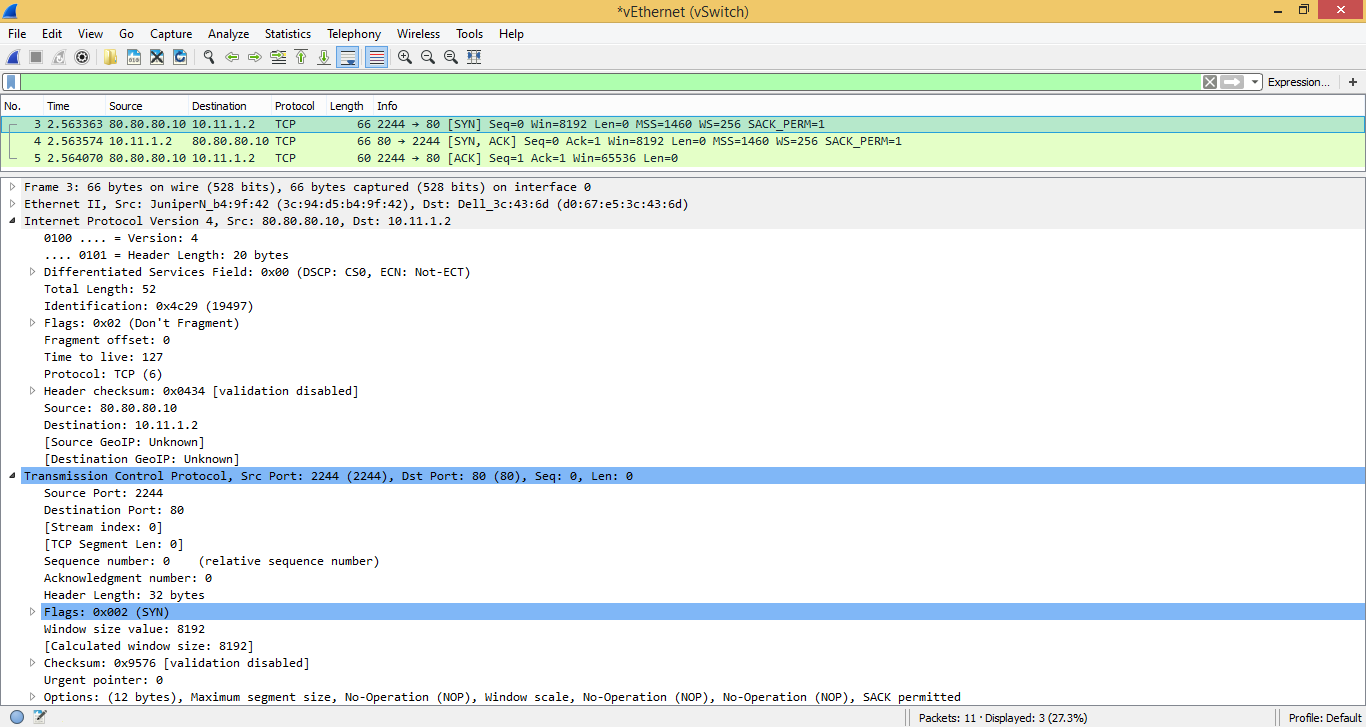Go forward to next packet
1366x727 pixels.
coord(255,57)
